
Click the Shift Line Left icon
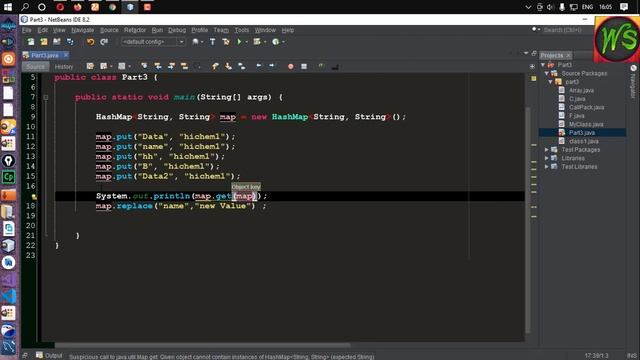pyautogui.click(x=258, y=66)
